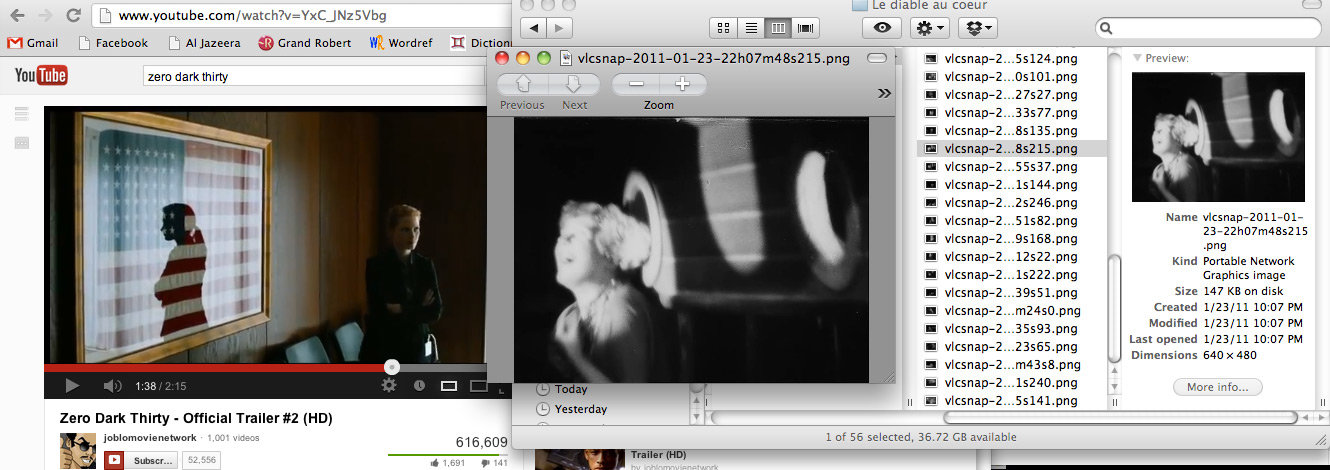
Task: Click the Finder search field
Action: (1208, 28)
